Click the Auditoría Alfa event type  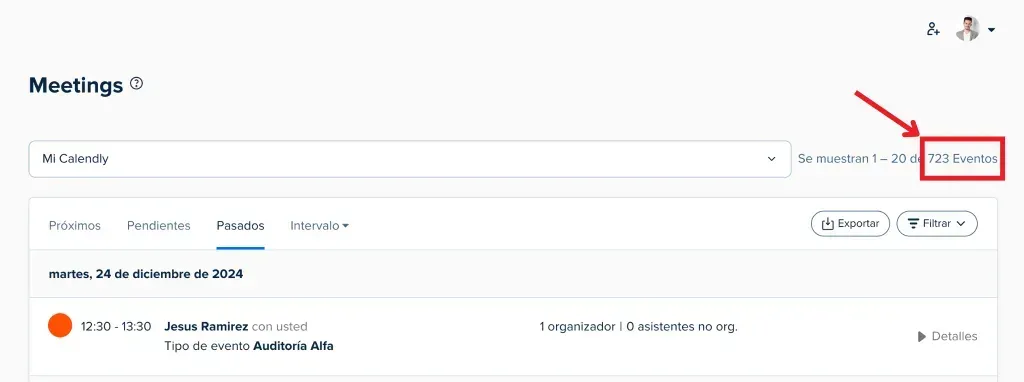(x=293, y=346)
